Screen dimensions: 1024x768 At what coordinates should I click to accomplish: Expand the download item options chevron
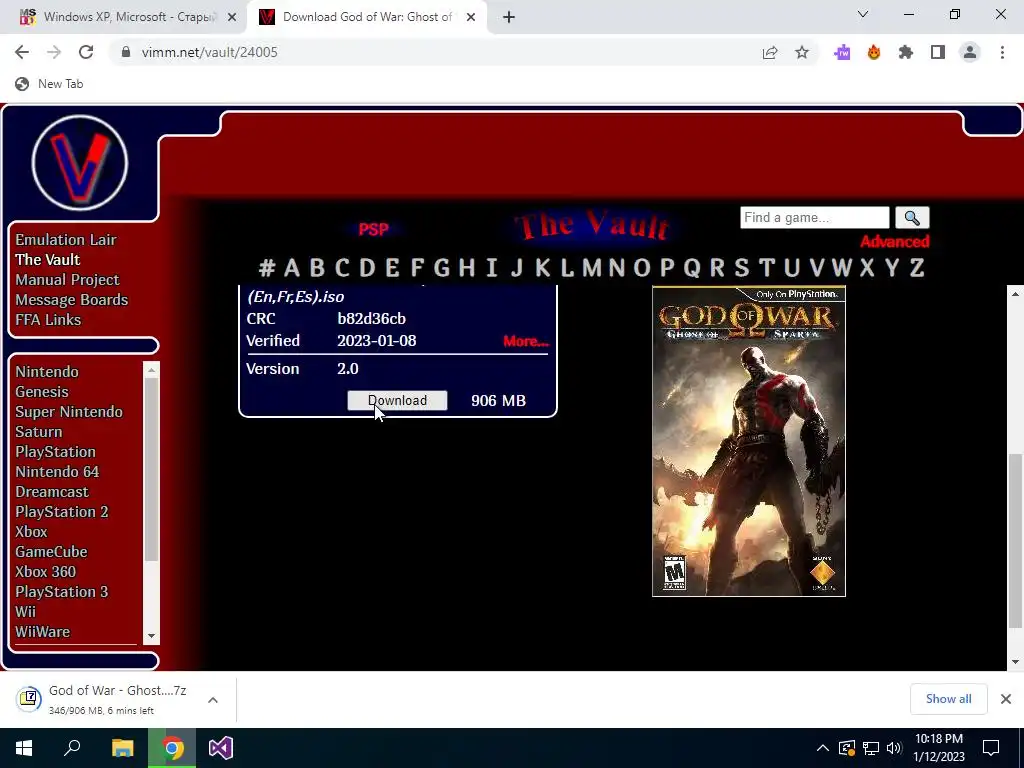[x=212, y=699]
